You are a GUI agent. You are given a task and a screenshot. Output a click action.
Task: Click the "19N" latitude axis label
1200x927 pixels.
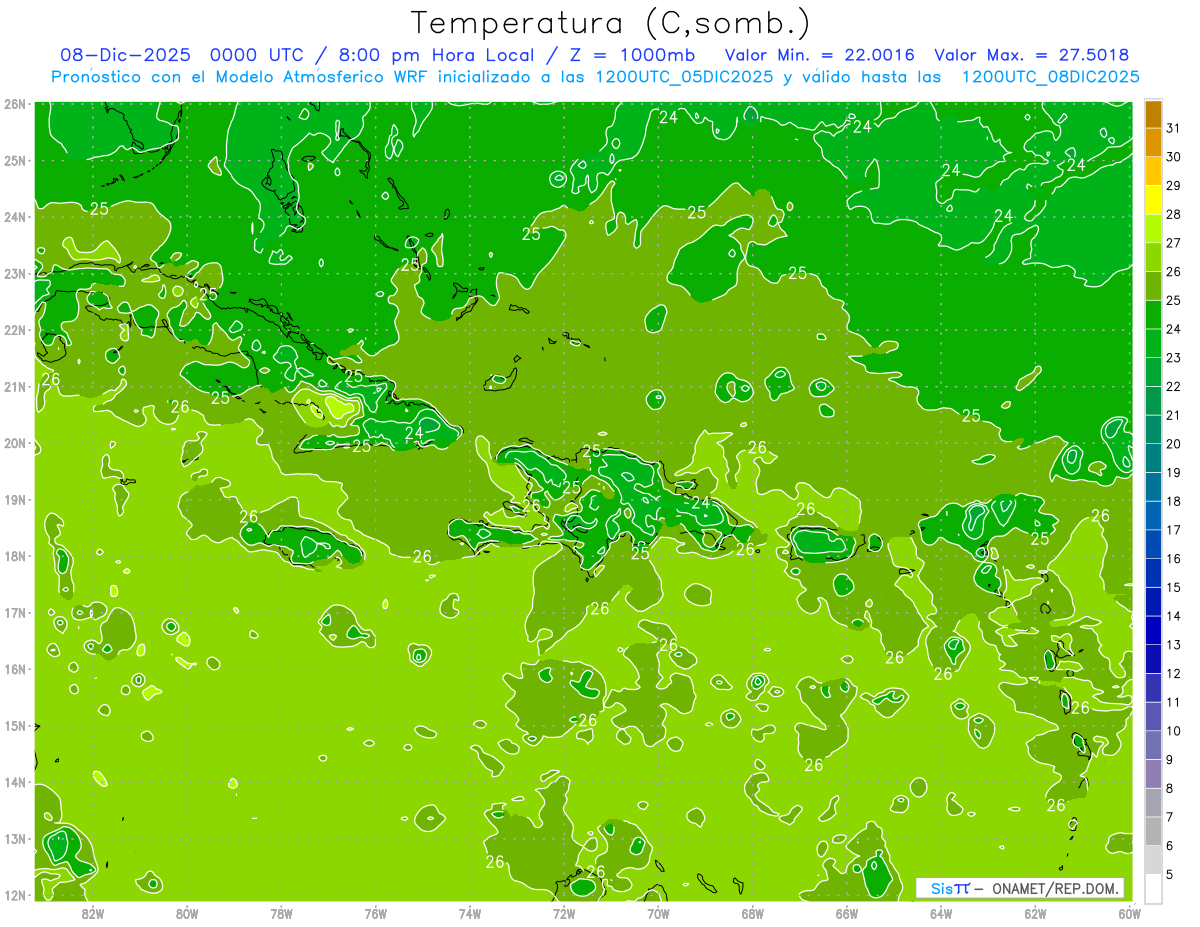click(15, 500)
